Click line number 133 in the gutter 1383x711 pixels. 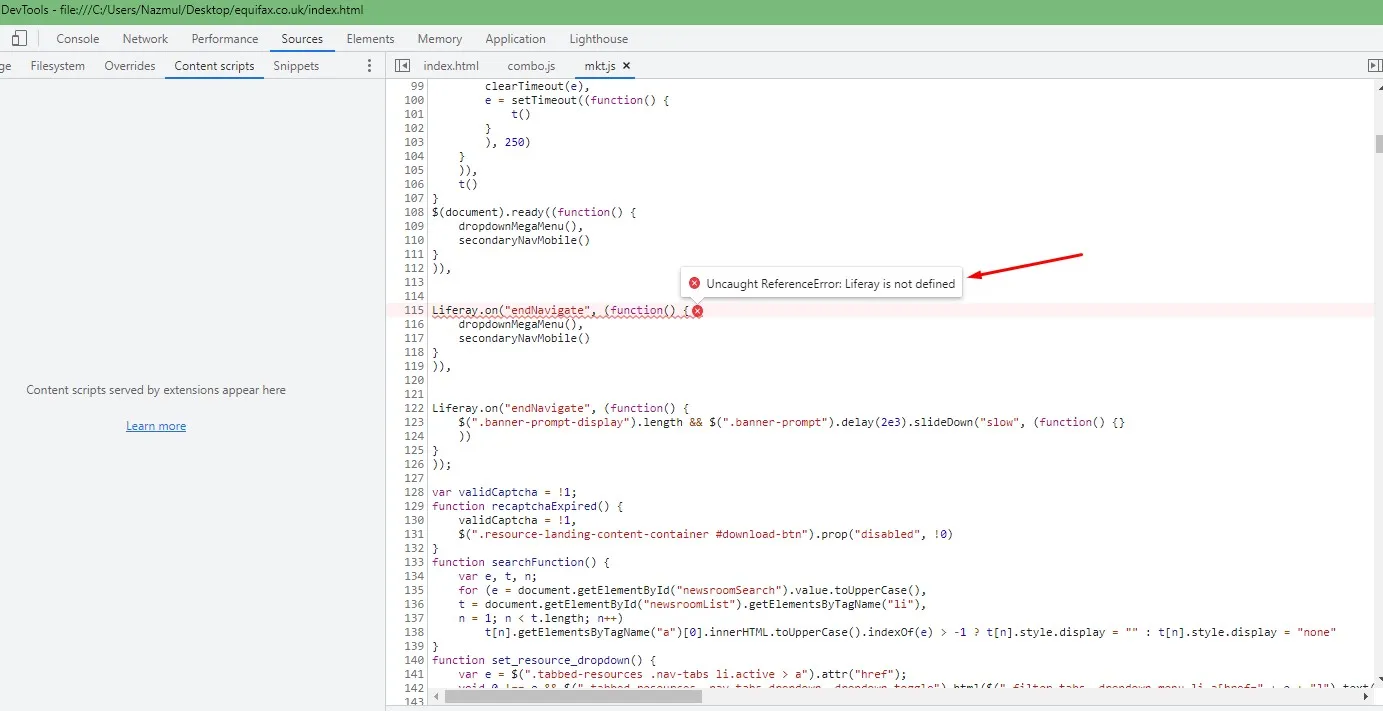[x=414, y=562]
